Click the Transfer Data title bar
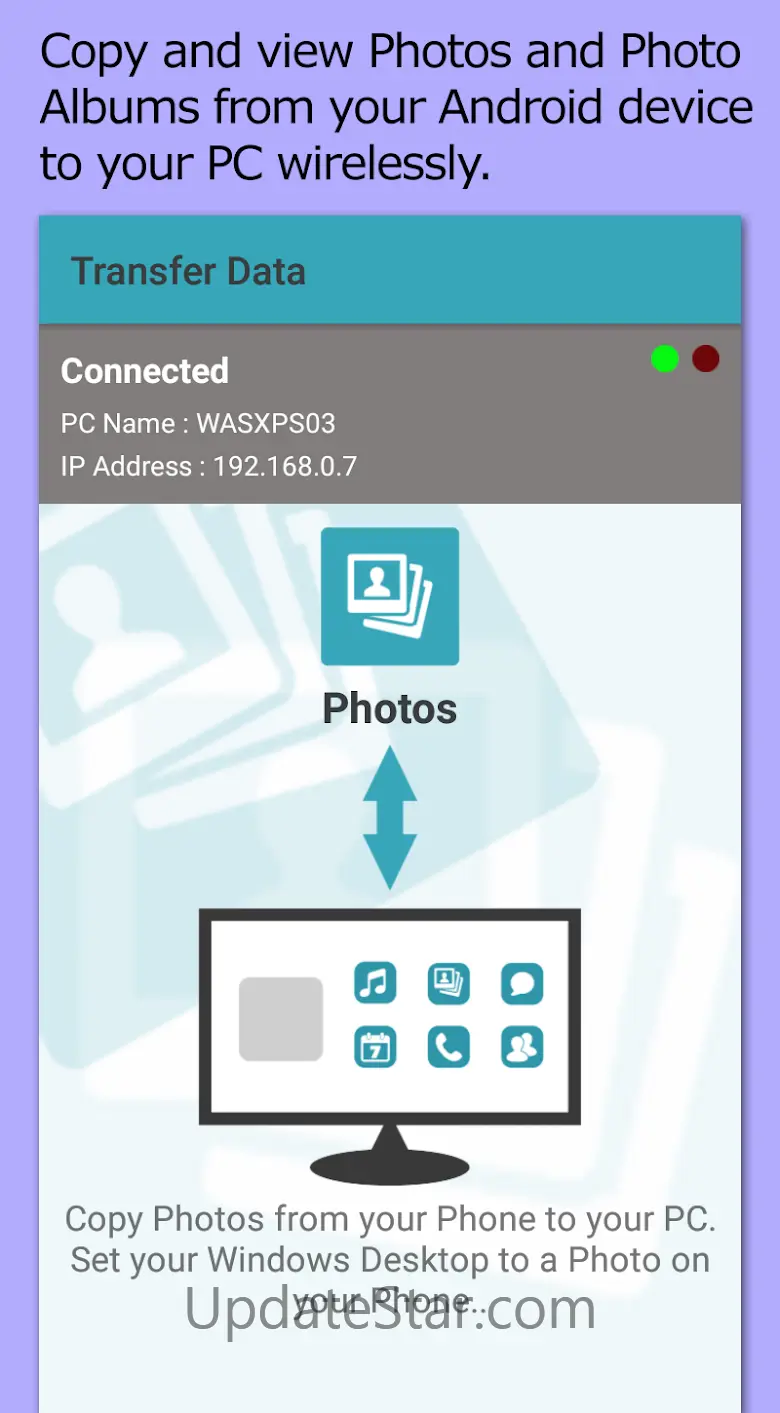780x1413 pixels. click(390, 271)
